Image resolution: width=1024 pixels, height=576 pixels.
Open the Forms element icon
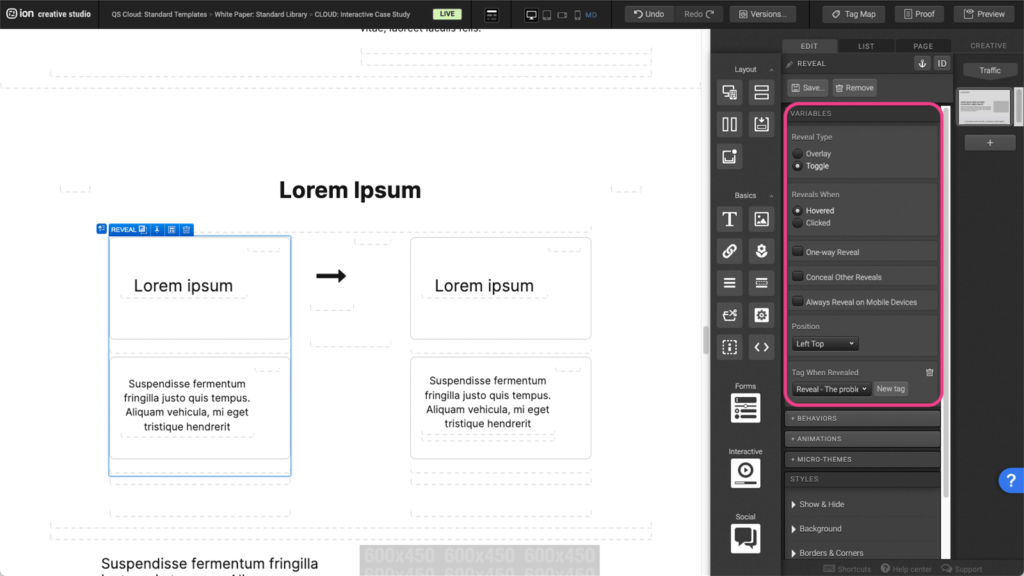click(x=745, y=407)
